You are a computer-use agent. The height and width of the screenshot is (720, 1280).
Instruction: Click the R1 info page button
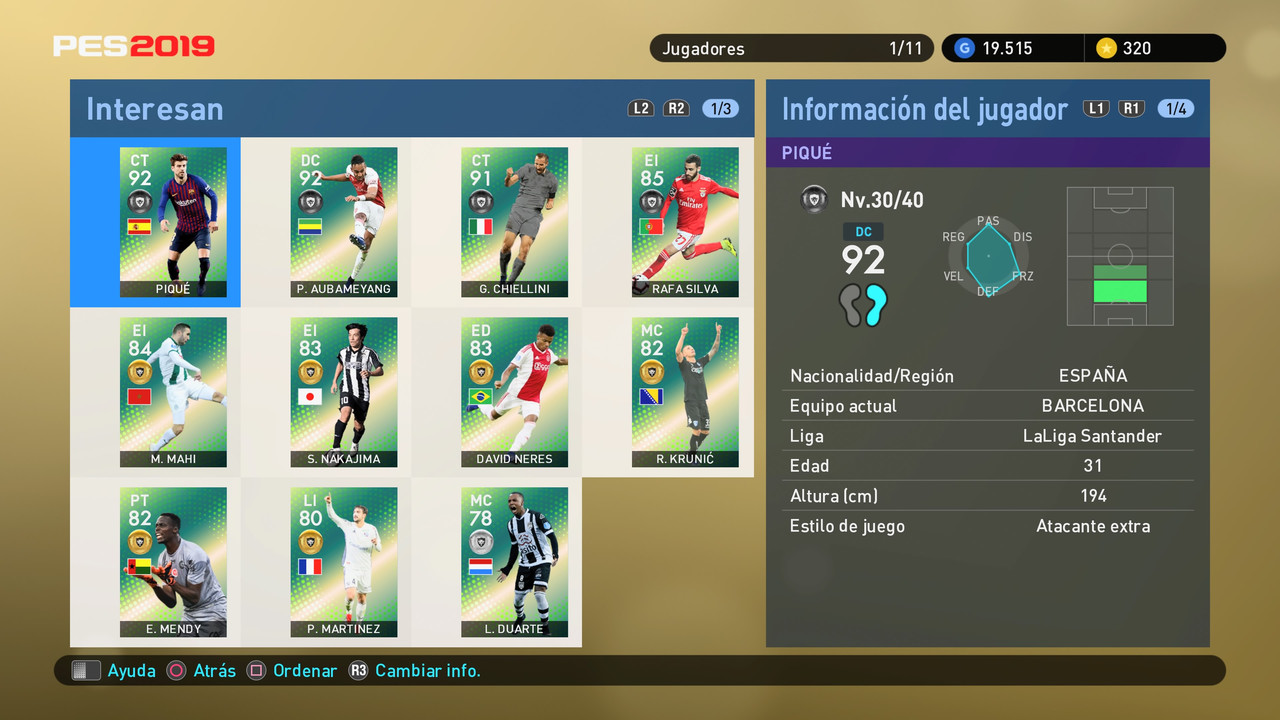pyautogui.click(x=1131, y=108)
